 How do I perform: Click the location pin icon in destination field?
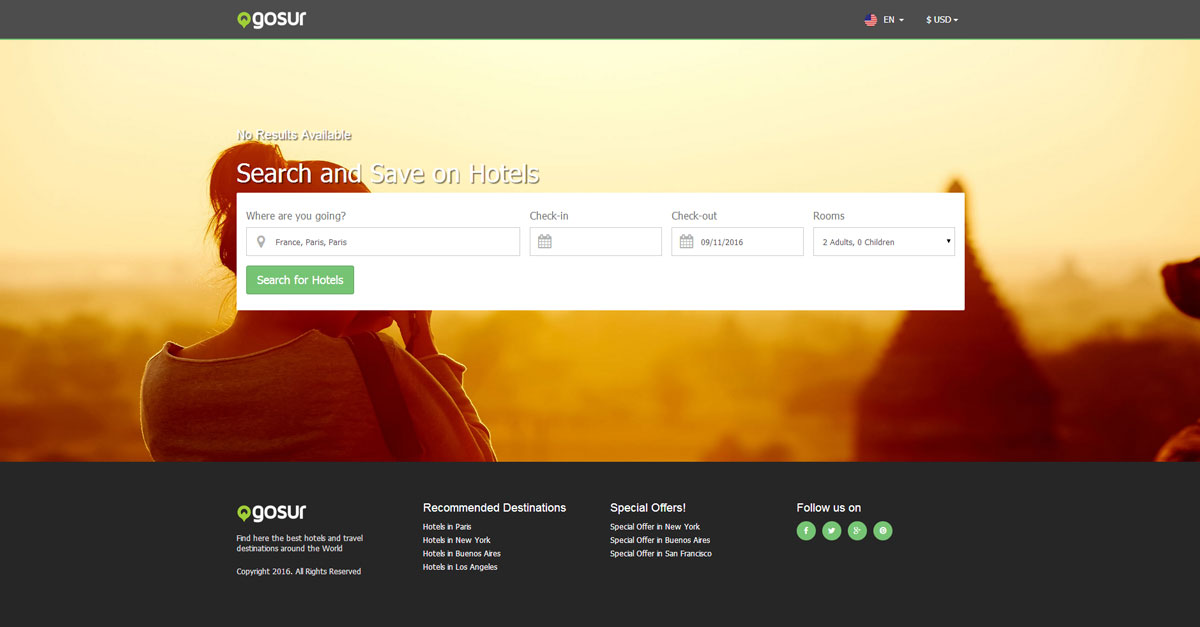pos(261,242)
